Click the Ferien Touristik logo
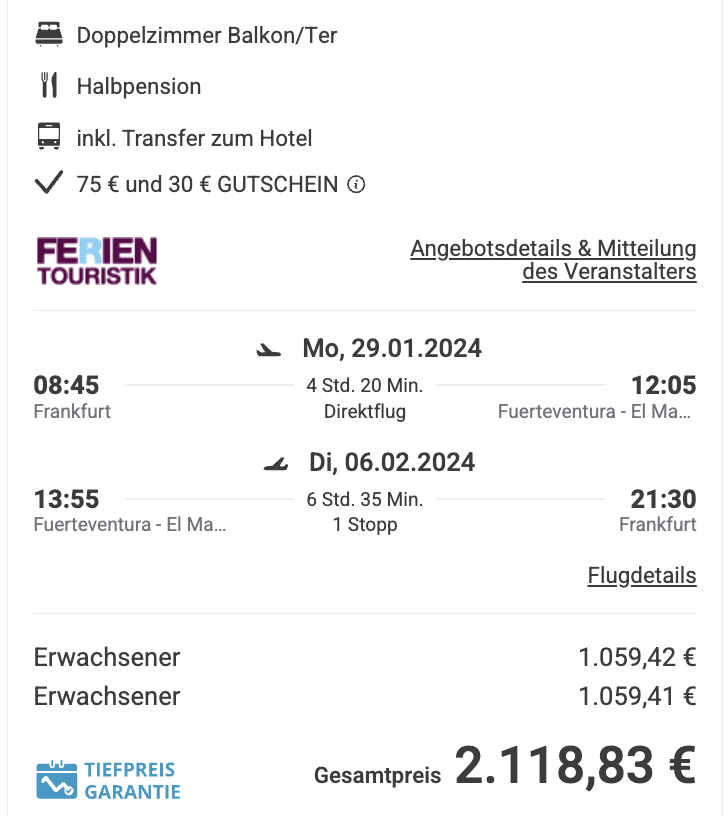The image size is (728, 816). tap(97, 261)
